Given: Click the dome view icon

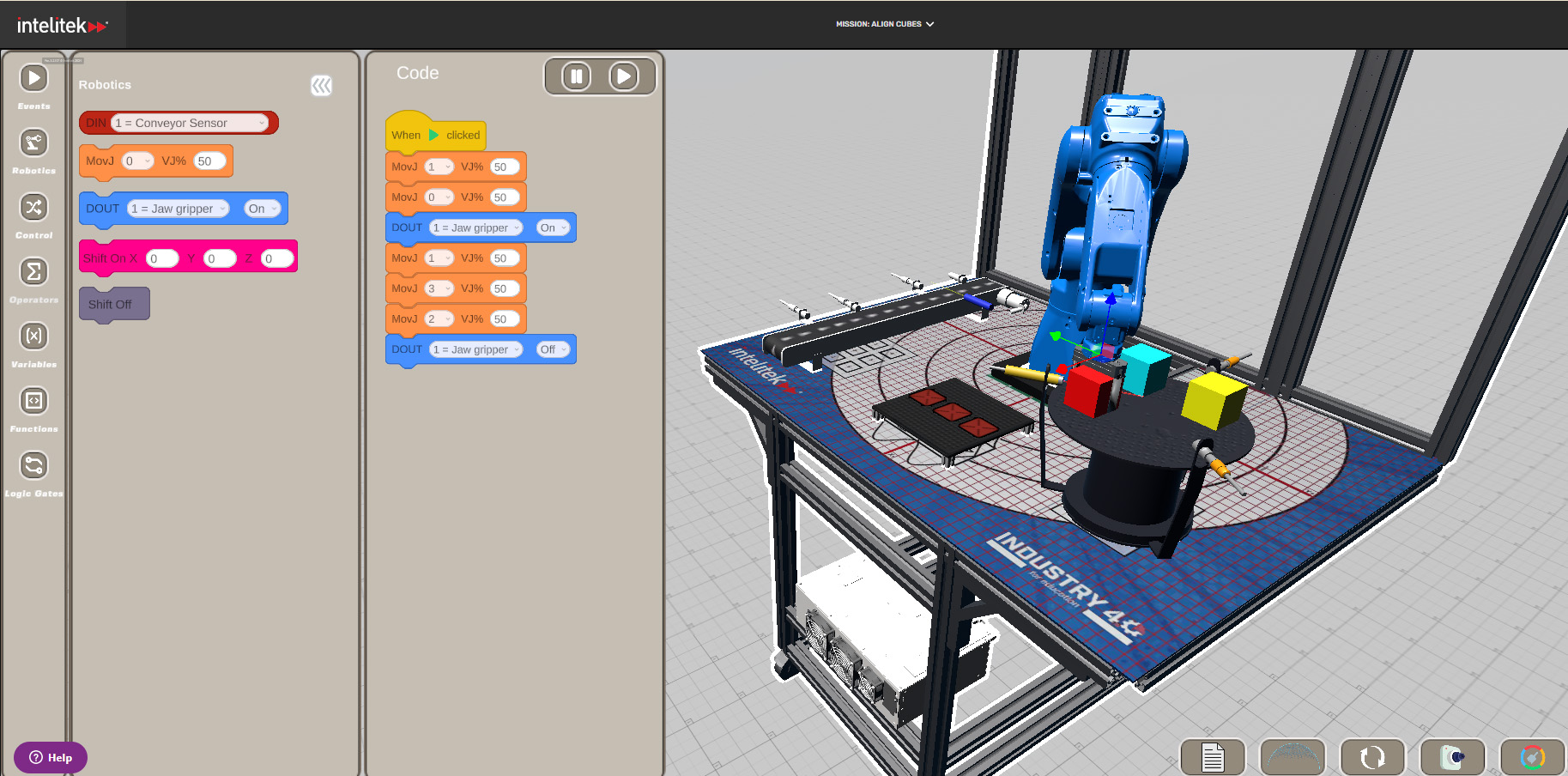Looking at the screenshot, I should click(x=1293, y=756).
